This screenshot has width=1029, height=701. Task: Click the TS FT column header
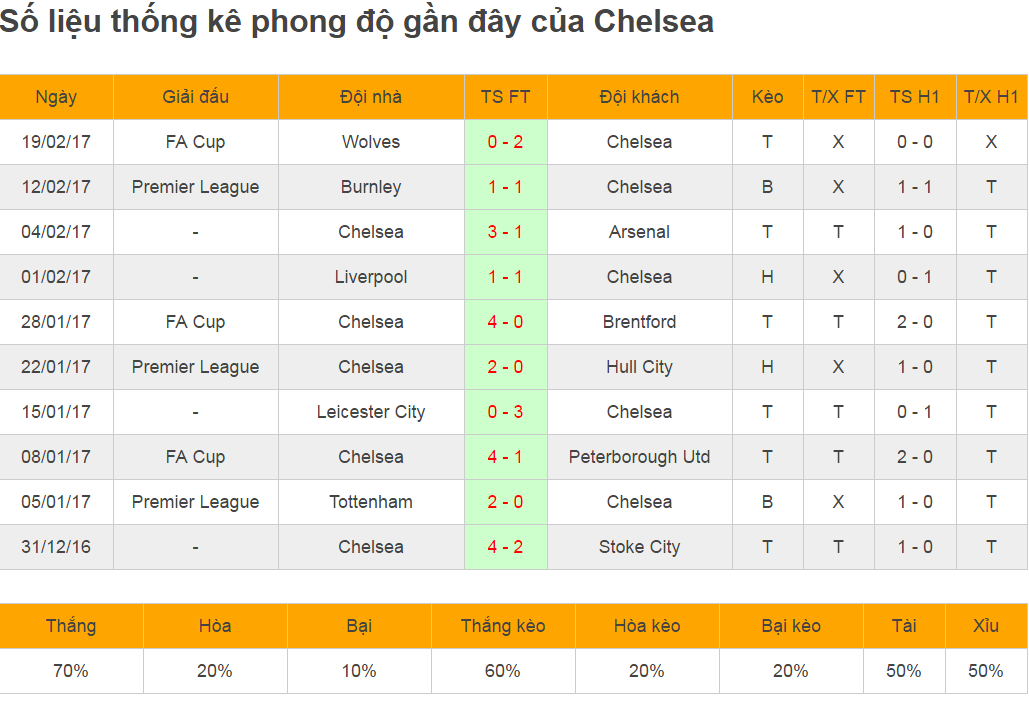pyautogui.click(x=505, y=97)
